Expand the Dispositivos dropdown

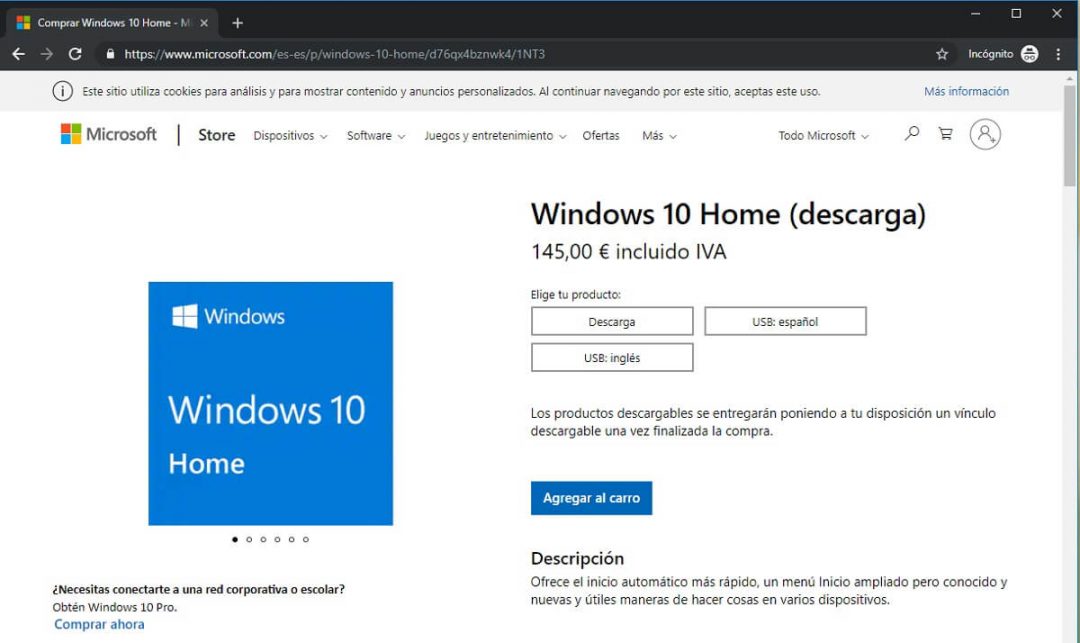click(290, 135)
